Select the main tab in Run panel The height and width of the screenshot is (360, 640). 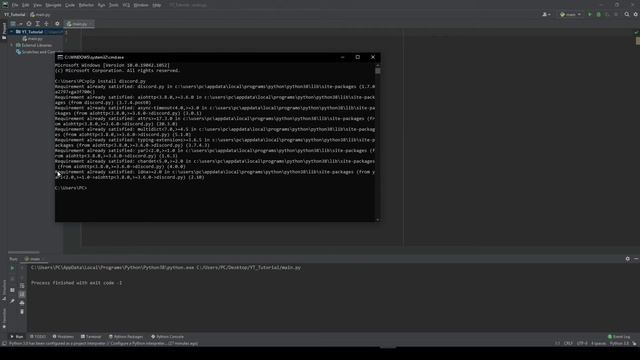33,259
